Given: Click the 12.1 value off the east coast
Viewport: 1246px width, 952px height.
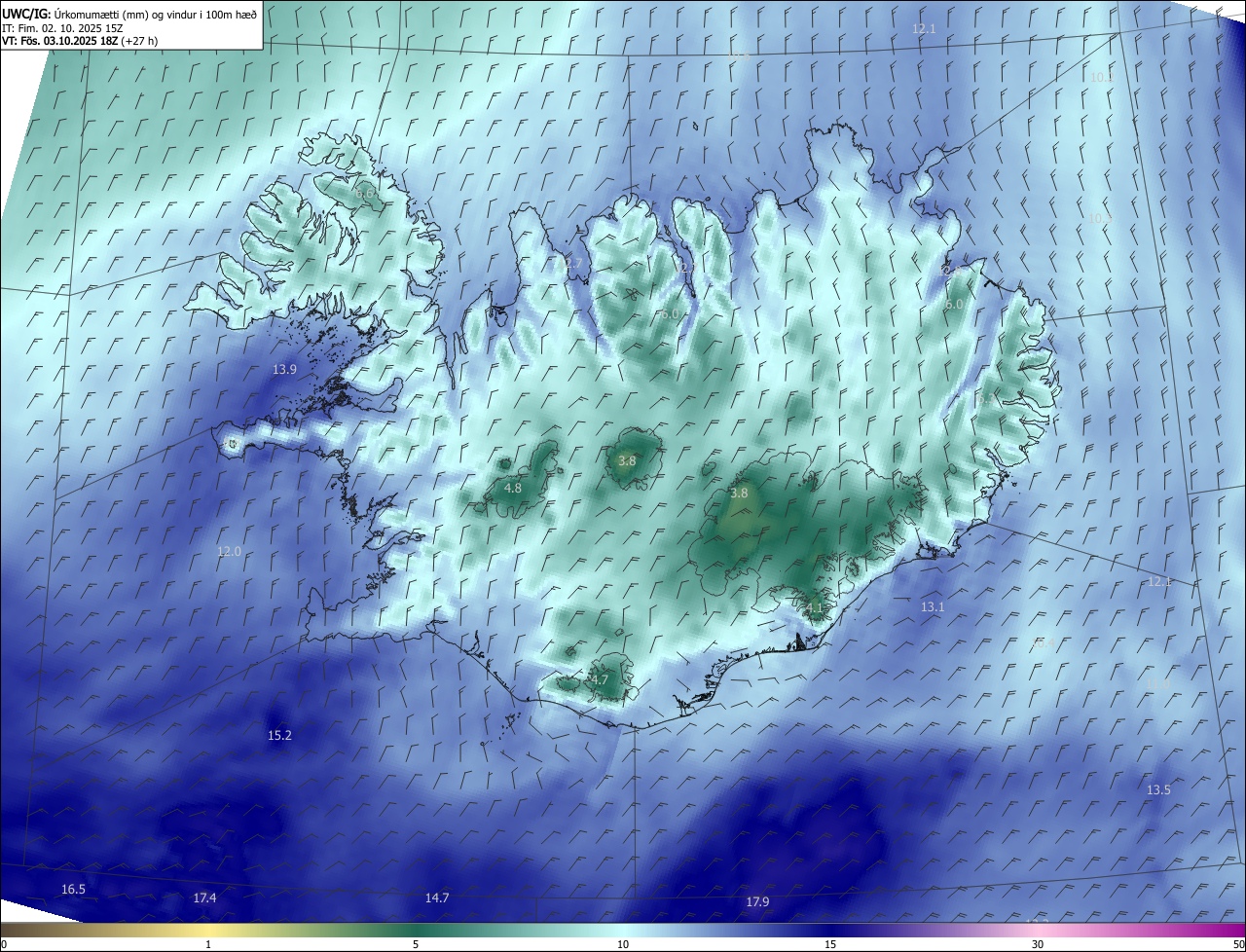Looking at the screenshot, I should [1159, 581].
